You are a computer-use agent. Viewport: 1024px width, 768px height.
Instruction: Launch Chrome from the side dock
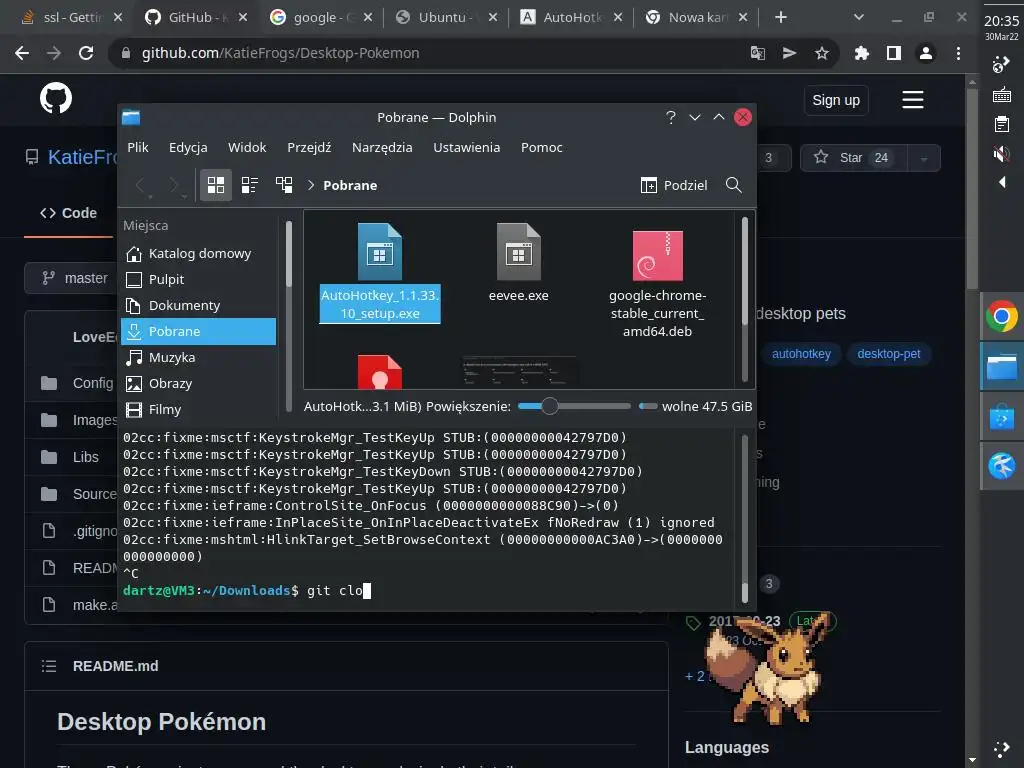(1002, 317)
